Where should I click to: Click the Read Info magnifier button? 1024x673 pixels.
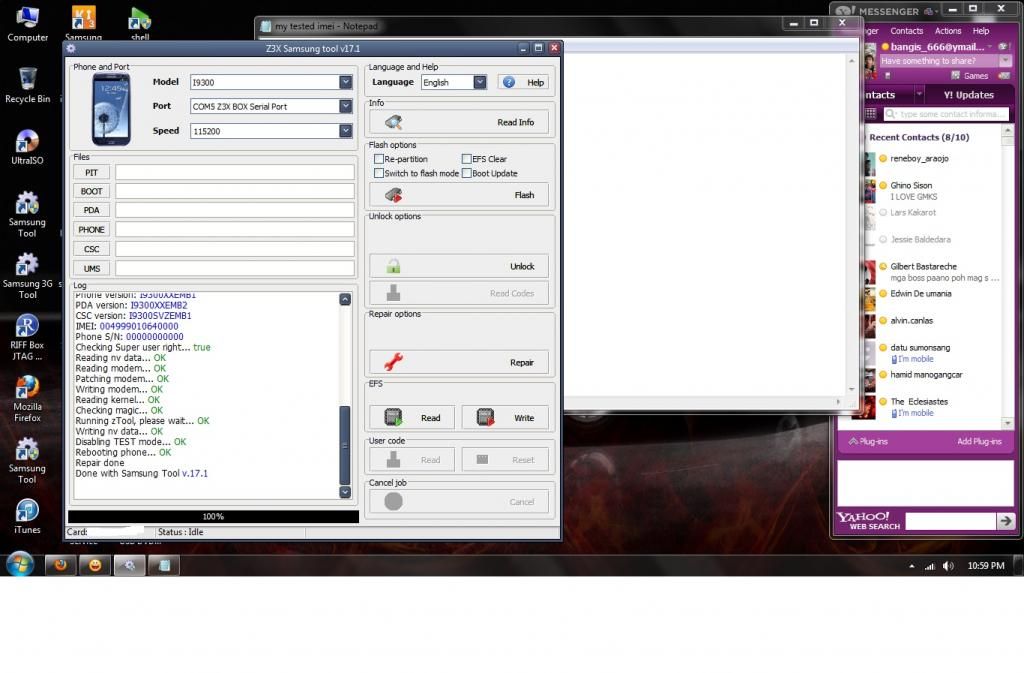click(459, 122)
